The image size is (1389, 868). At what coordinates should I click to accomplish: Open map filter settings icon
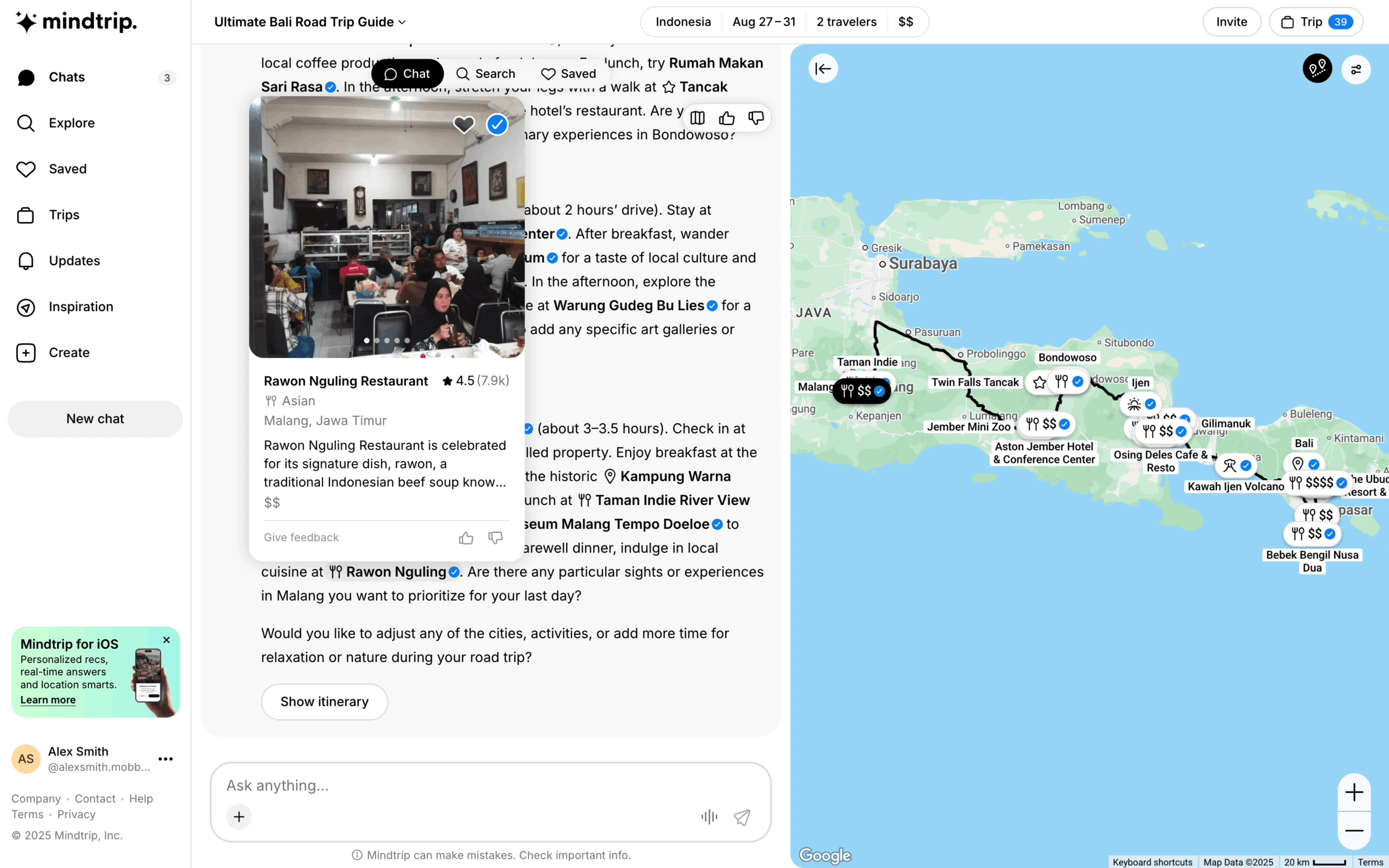[x=1356, y=69]
